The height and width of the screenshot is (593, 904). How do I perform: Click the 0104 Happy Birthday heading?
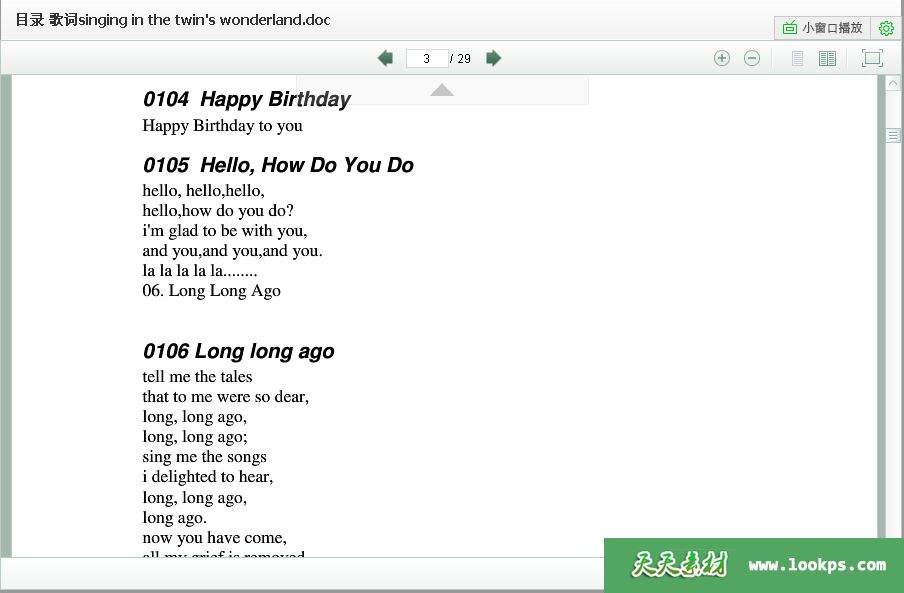pos(246,99)
